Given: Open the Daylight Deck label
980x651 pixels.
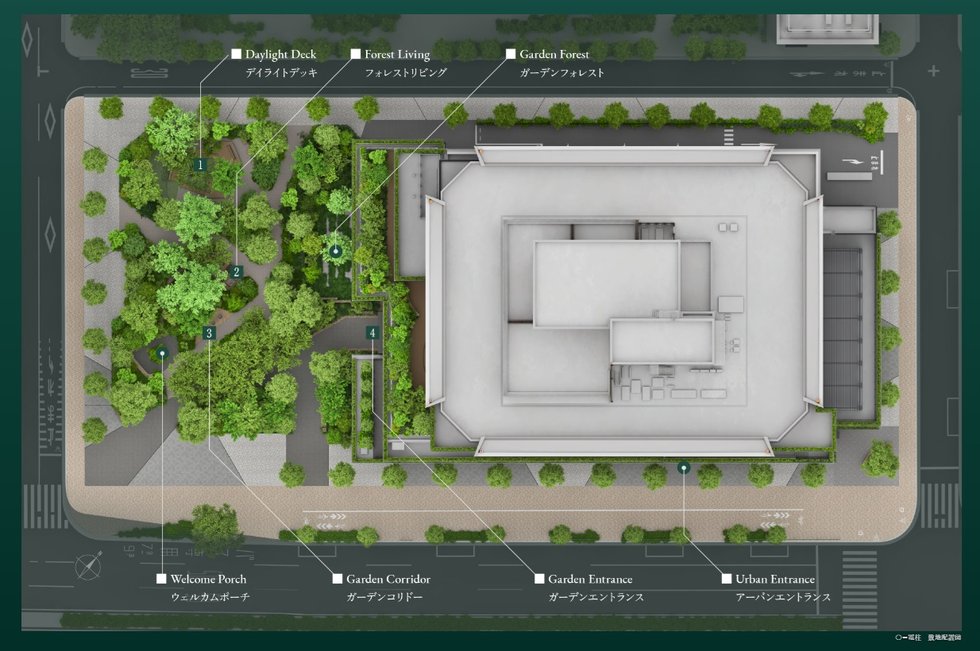Looking at the screenshot, I should (x=281, y=54).
